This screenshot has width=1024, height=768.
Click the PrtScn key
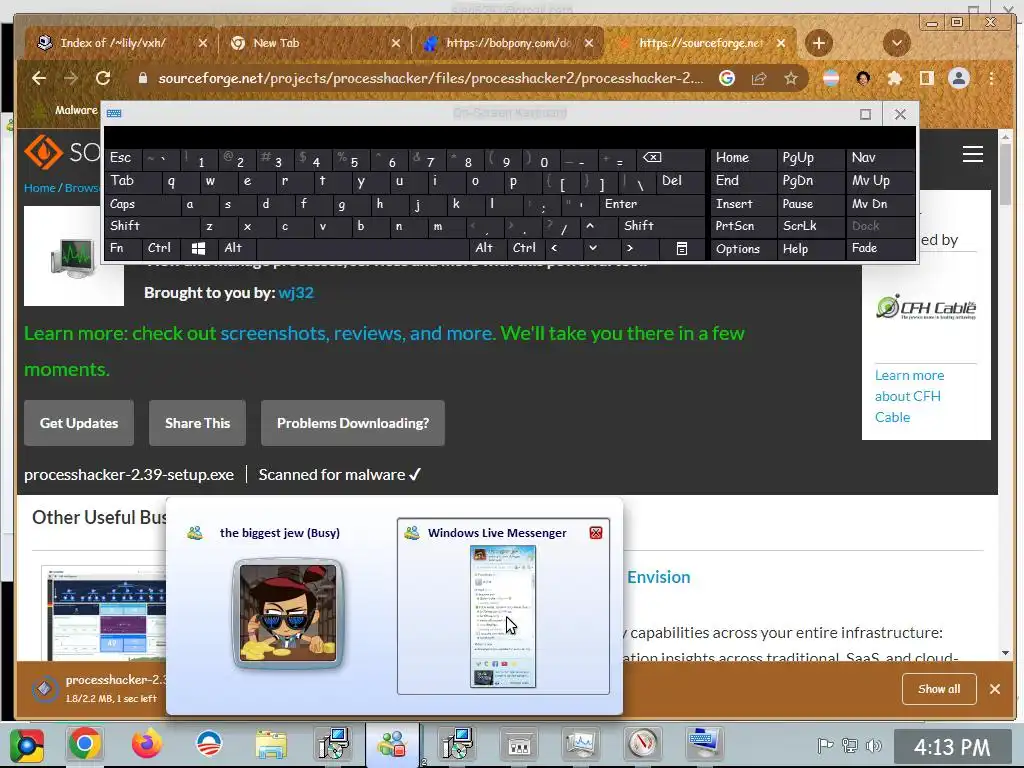tap(743, 226)
